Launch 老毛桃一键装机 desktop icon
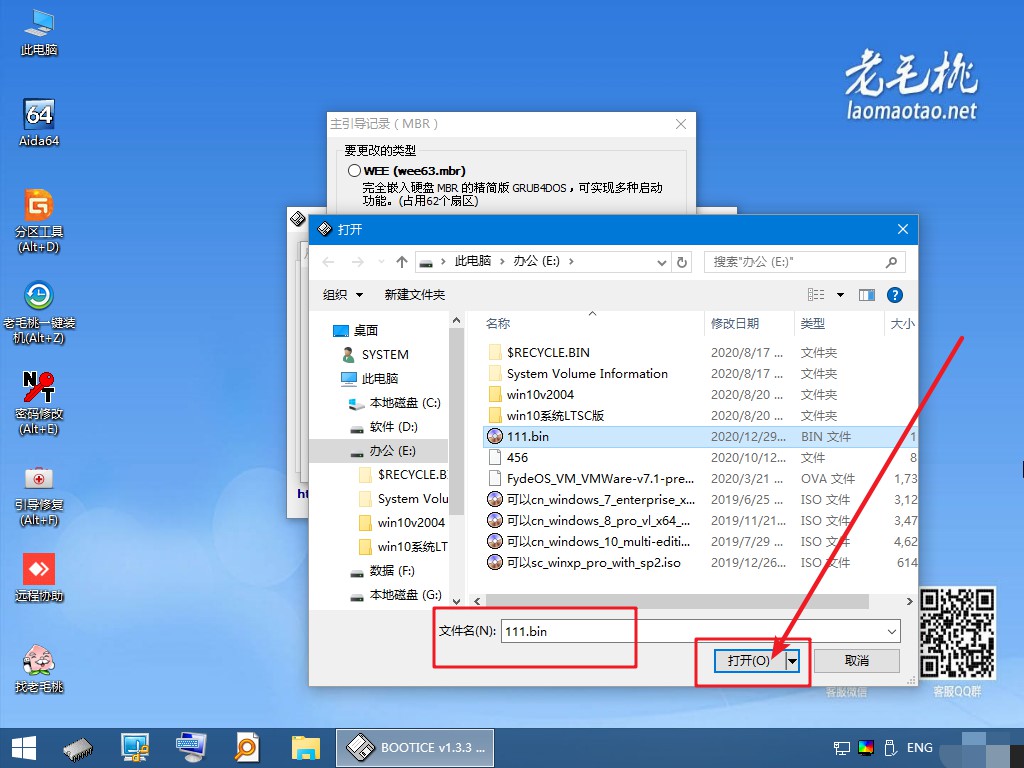1024x768 pixels. 39,312
